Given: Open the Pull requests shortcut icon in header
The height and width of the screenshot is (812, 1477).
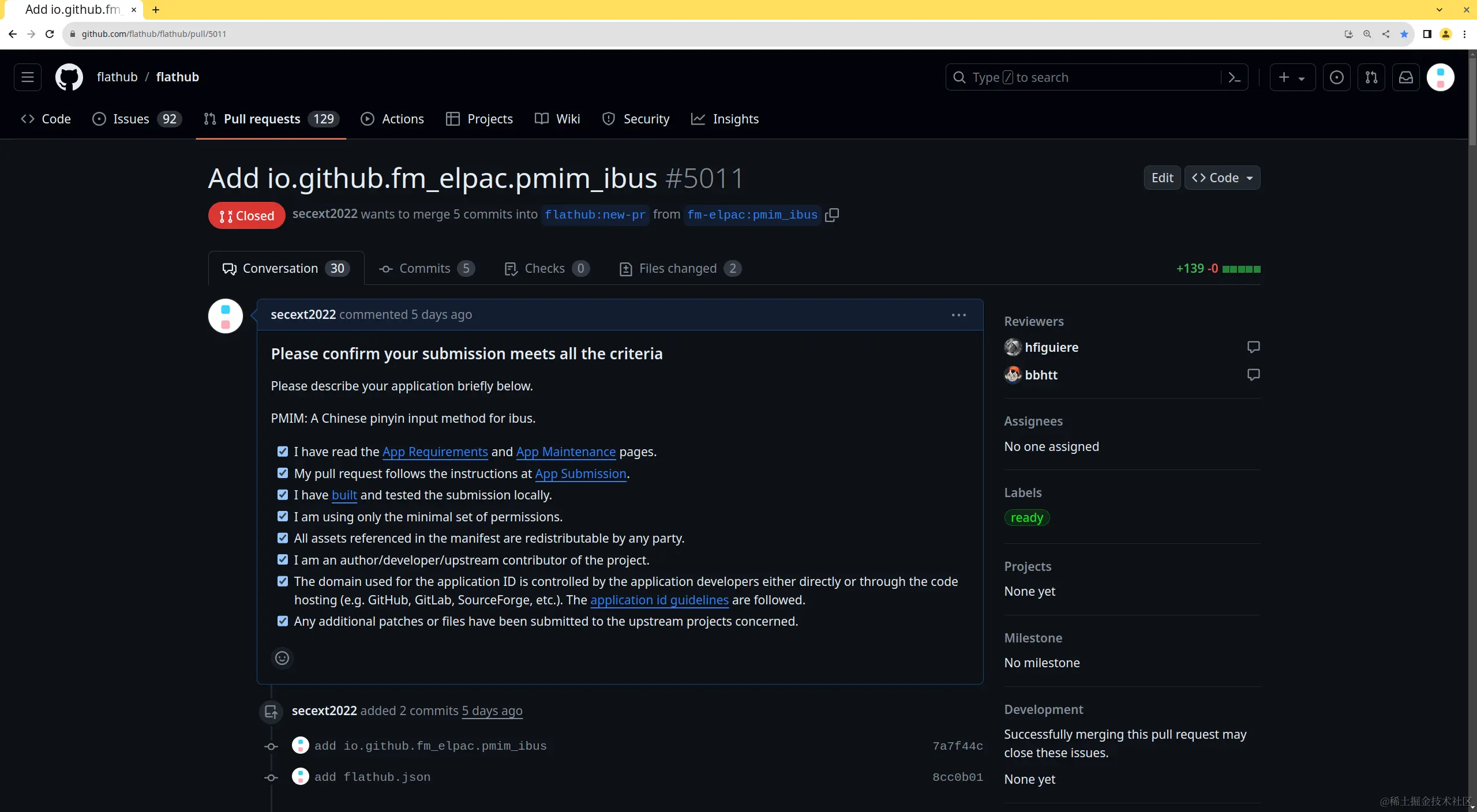Looking at the screenshot, I should pos(1371,77).
